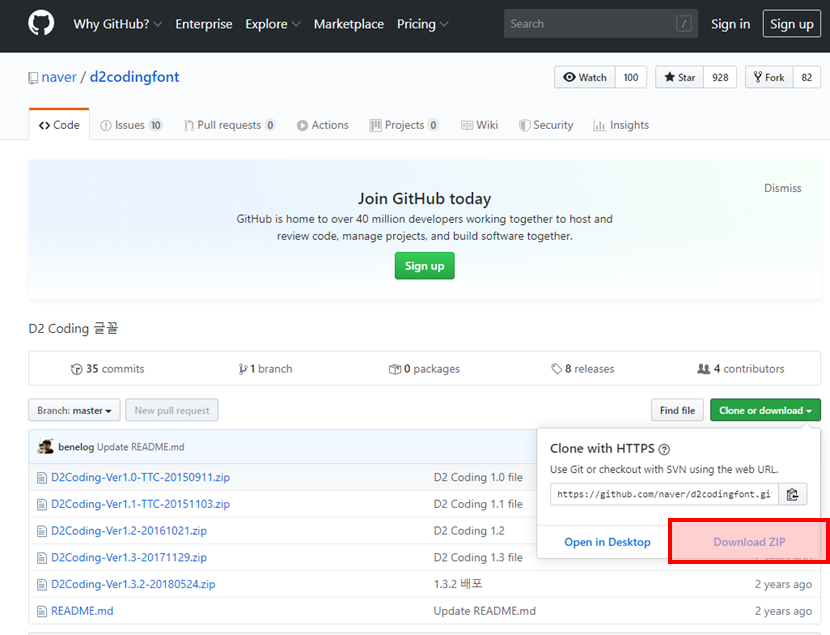Open the Enterprise menu item
This screenshot has width=830, height=635.
click(204, 24)
